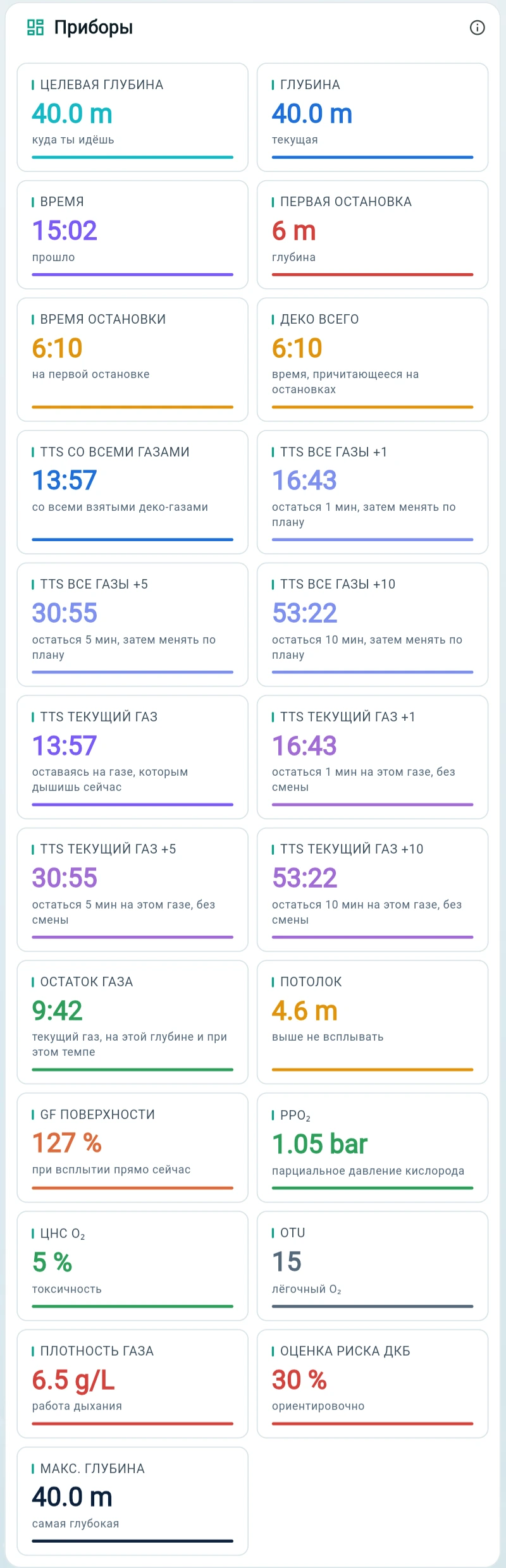Click the Остаток газа 9:42 card
506x1568 pixels.
click(x=133, y=1022)
